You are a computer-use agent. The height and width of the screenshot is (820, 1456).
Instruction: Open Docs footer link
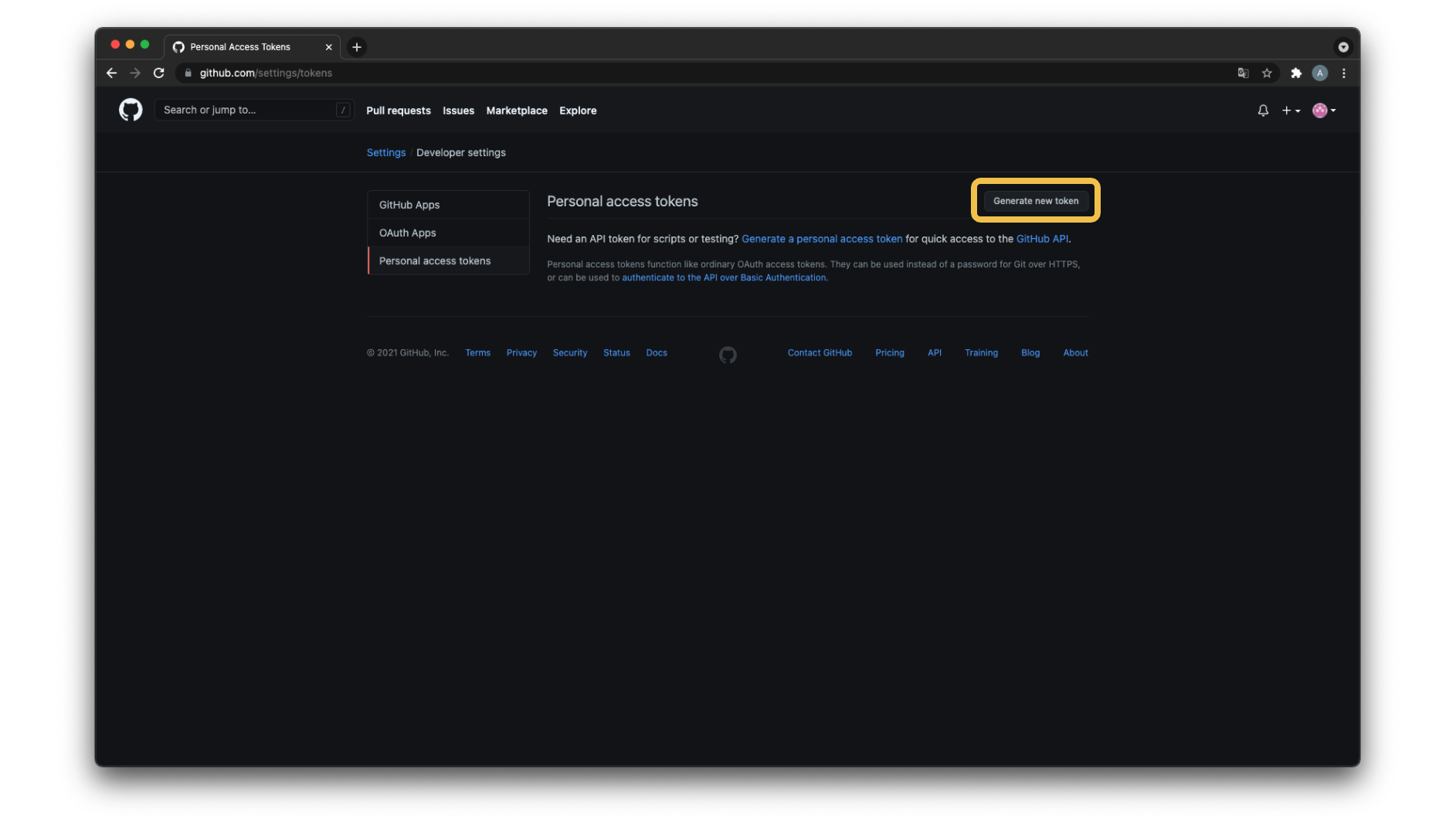(657, 352)
